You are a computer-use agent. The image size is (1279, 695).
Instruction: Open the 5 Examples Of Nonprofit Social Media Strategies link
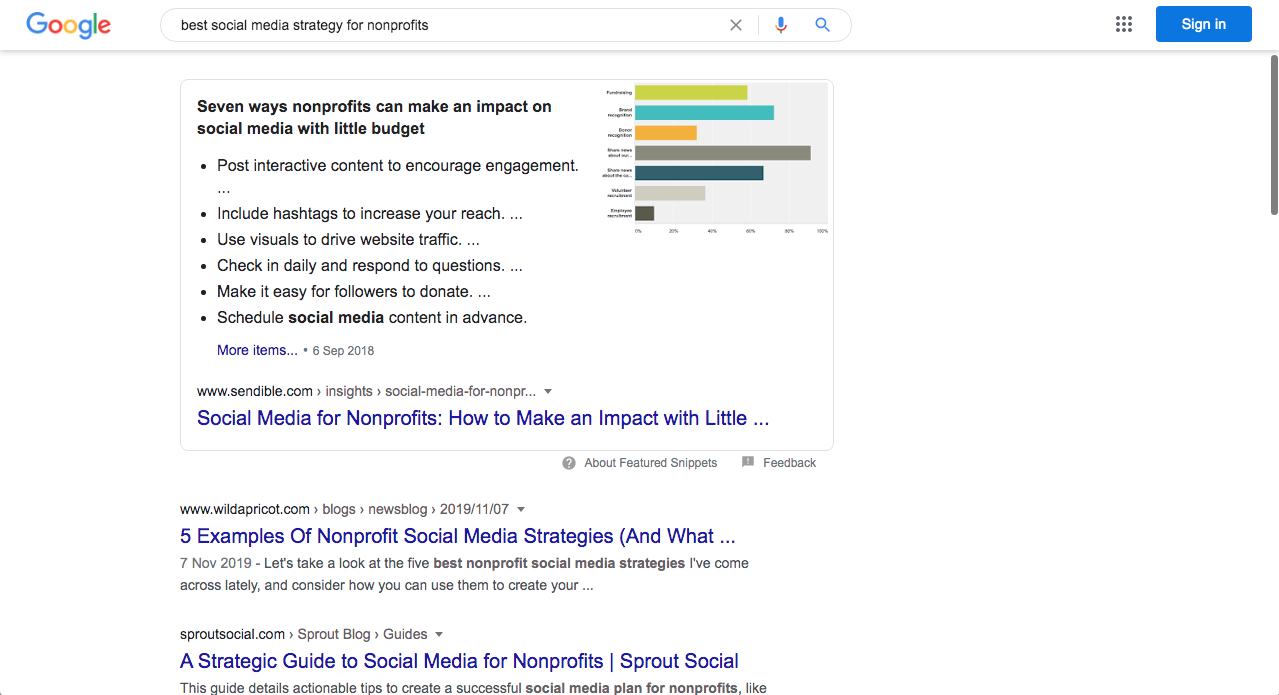(458, 536)
